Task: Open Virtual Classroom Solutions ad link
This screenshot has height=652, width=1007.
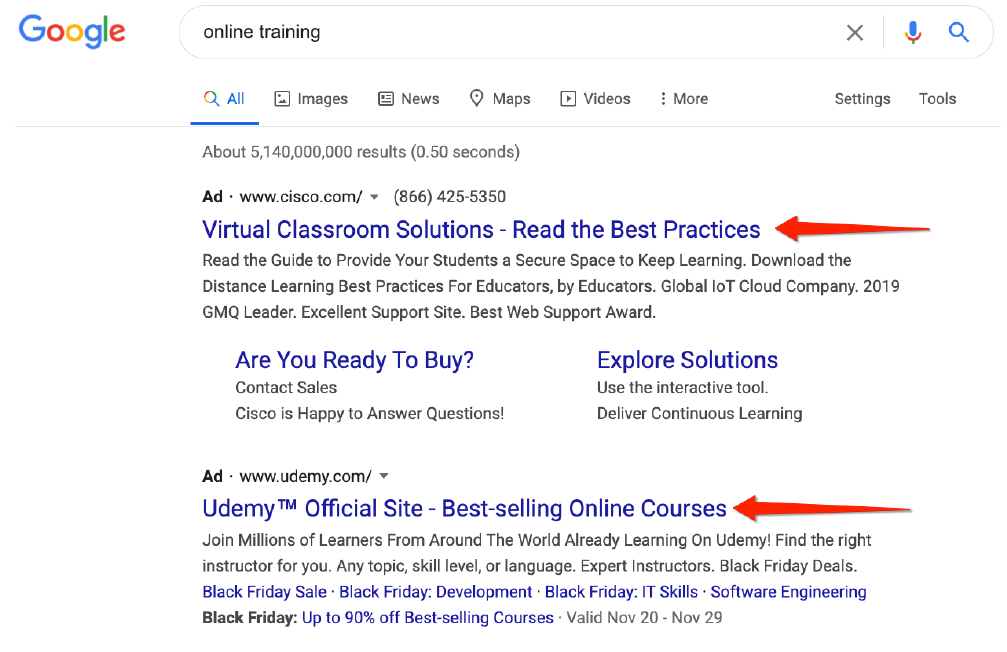Action: tap(481, 229)
